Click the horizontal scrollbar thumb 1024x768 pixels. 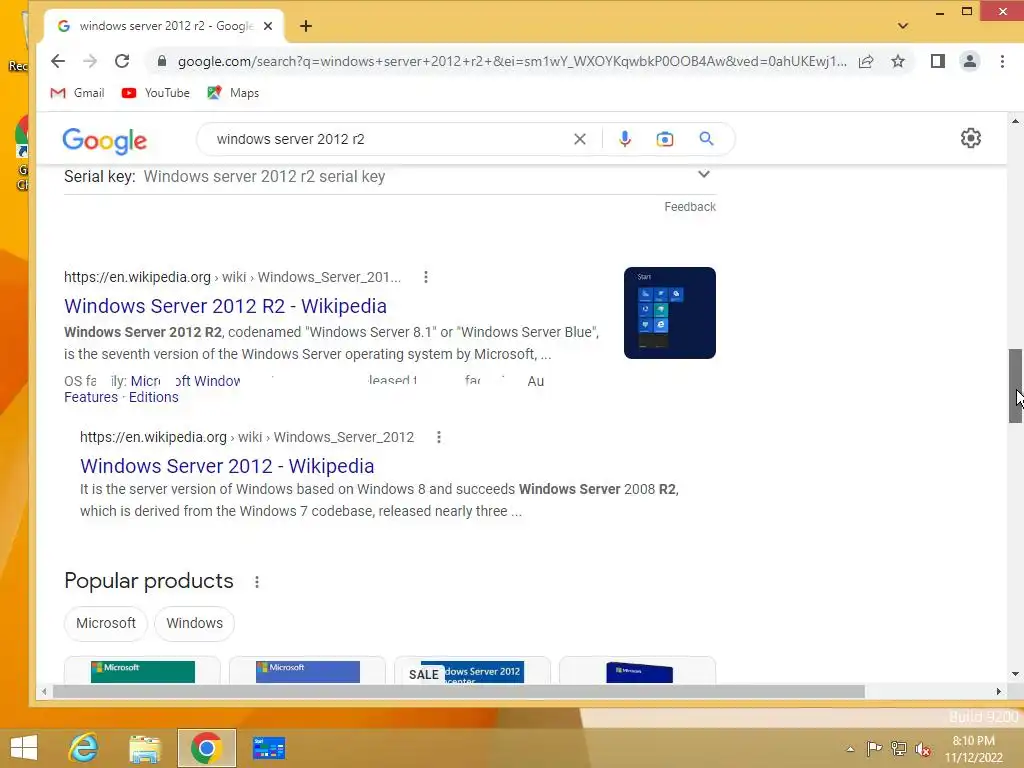click(458, 691)
